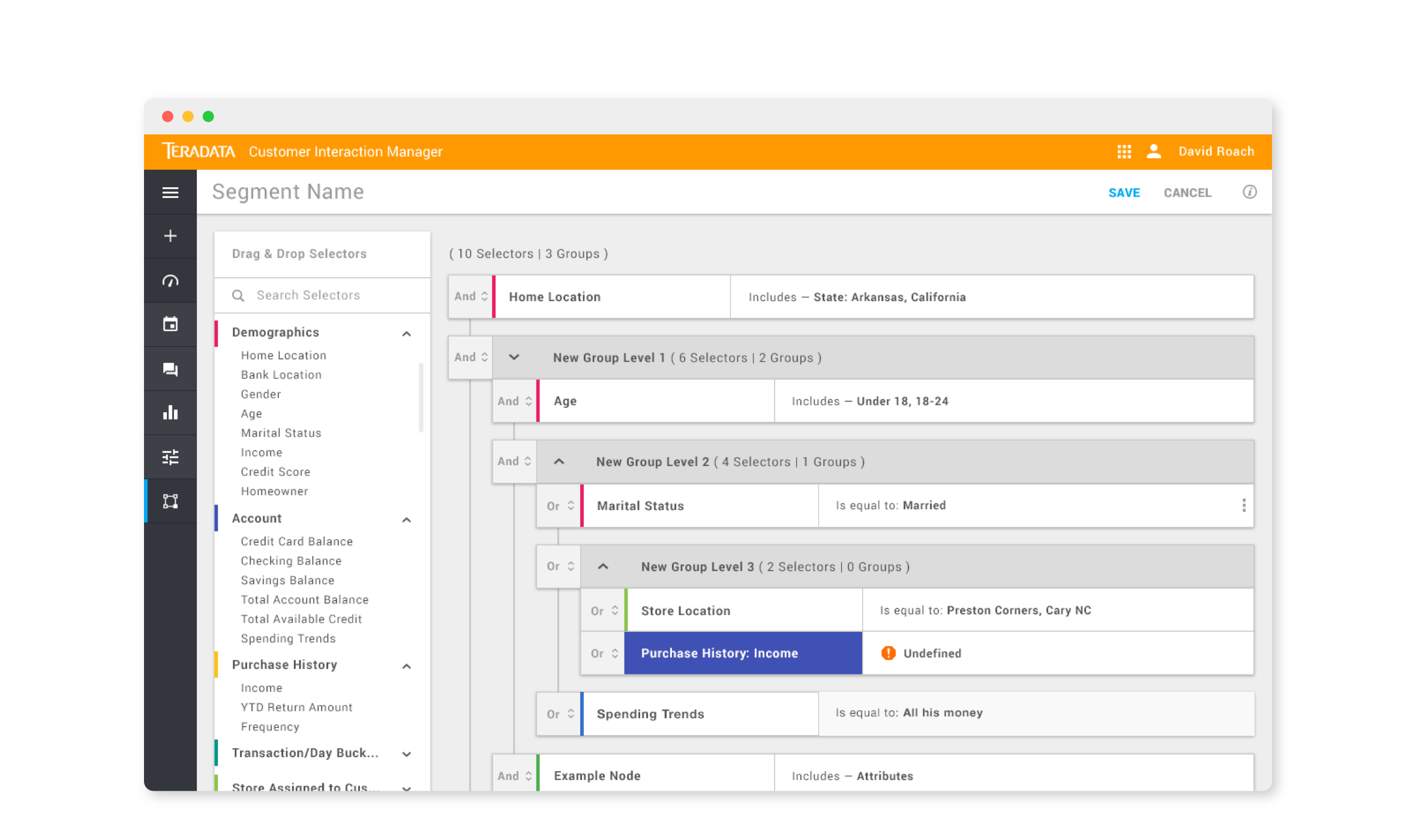Select Credit Score selector
Viewport: 1416px width, 840px height.
point(275,472)
